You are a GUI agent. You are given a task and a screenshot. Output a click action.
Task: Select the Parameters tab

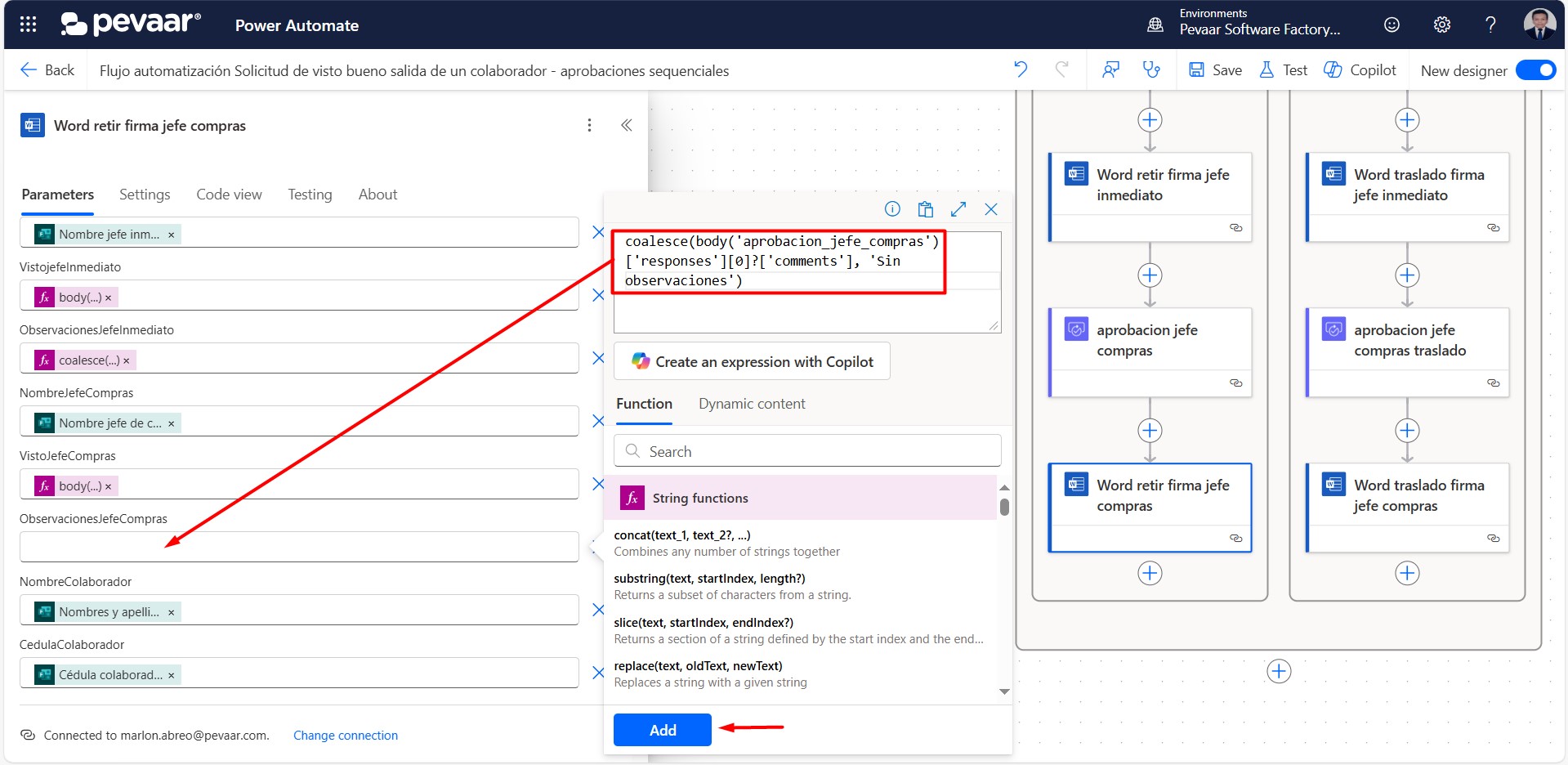(x=58, y=195)
